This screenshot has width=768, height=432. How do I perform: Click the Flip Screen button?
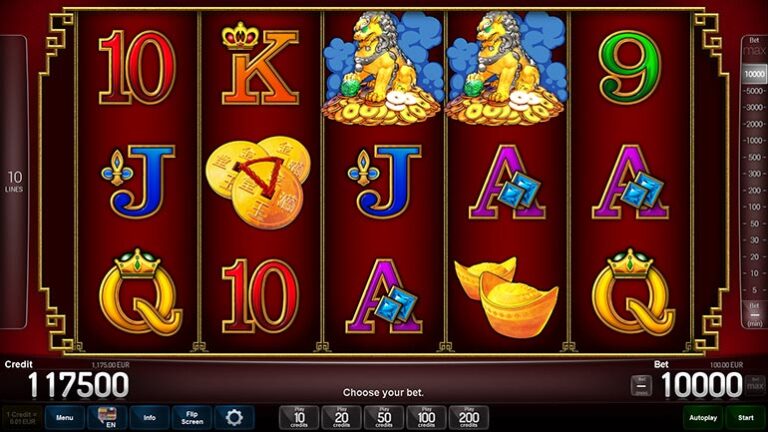tap(192, 418)
